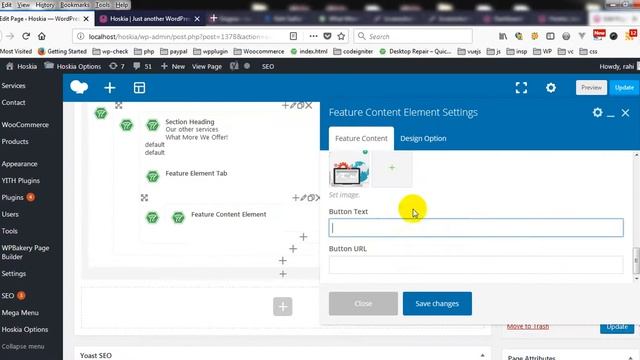The width and height of the screenshot is (640, 360).
Task: Minimize the Feature Content Element Settings panel
Action: click(x=611, y=116)
